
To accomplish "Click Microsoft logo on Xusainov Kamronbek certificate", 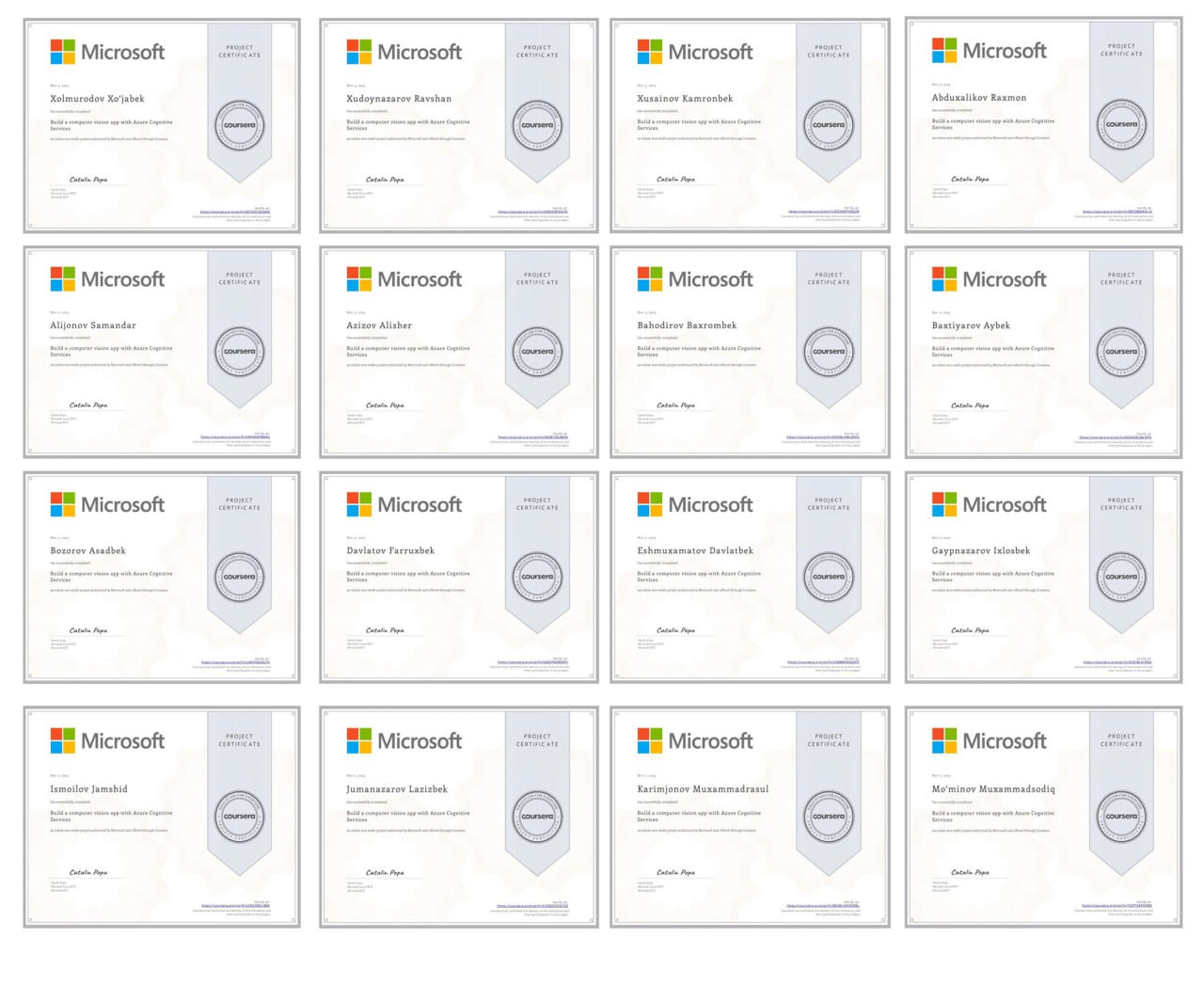I will pyautogui.click(x=695, y=52).
